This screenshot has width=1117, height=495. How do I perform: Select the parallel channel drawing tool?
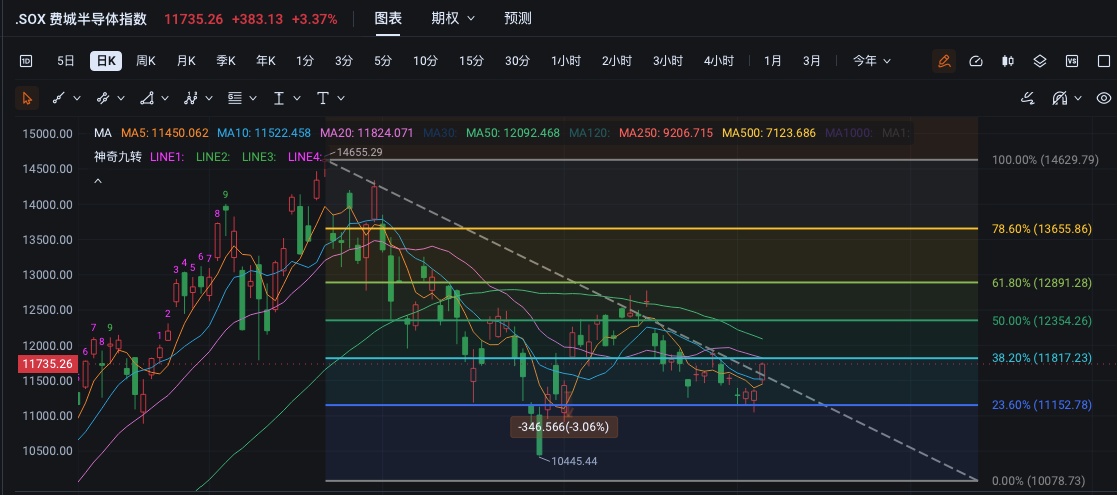pyautogui.click(x=102, y=98)
